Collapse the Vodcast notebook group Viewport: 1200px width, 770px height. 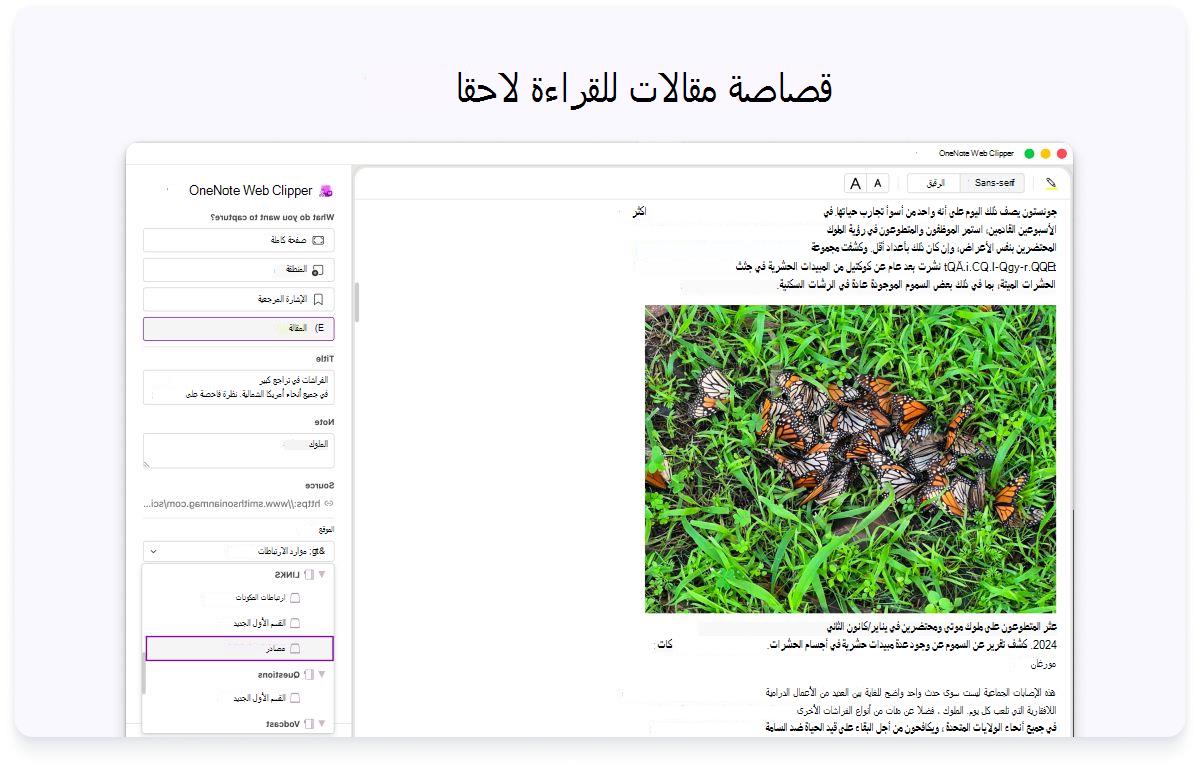click(322, 723)
